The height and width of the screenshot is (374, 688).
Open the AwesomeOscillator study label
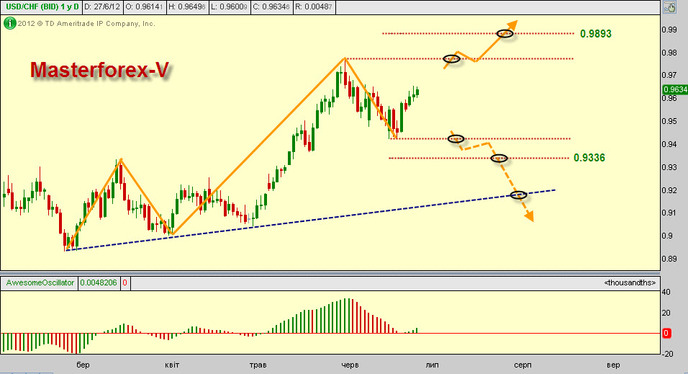(40, 283)
